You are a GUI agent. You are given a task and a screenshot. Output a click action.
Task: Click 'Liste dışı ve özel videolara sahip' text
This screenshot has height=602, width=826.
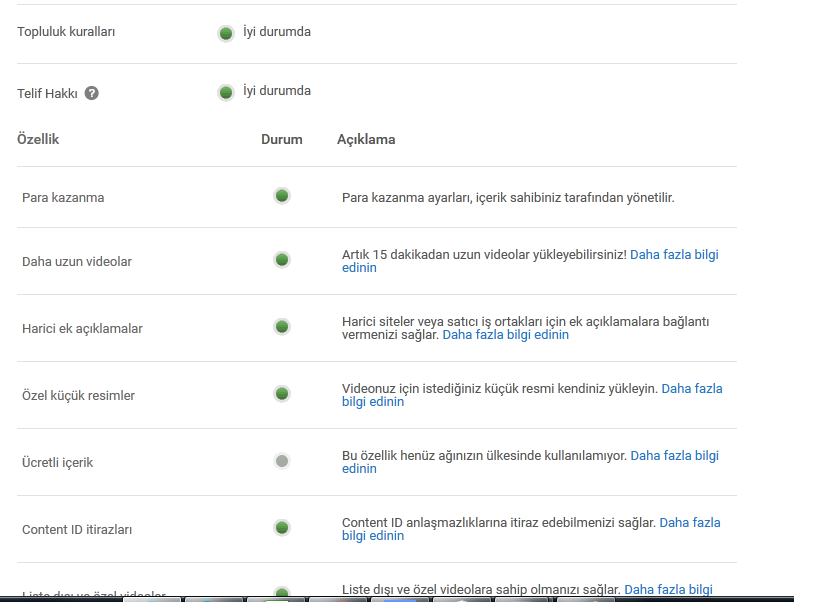[481, 589]
